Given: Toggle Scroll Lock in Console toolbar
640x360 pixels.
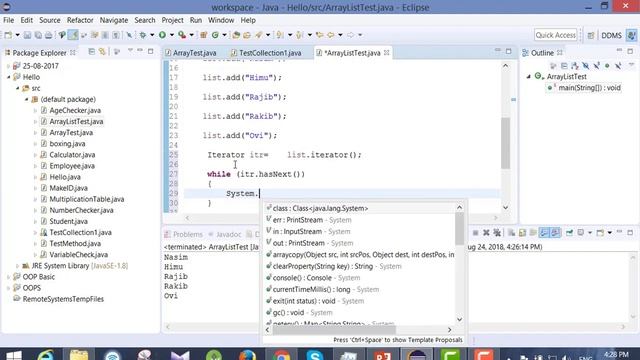Looking at the screenshot, I should tap(522, 233).
